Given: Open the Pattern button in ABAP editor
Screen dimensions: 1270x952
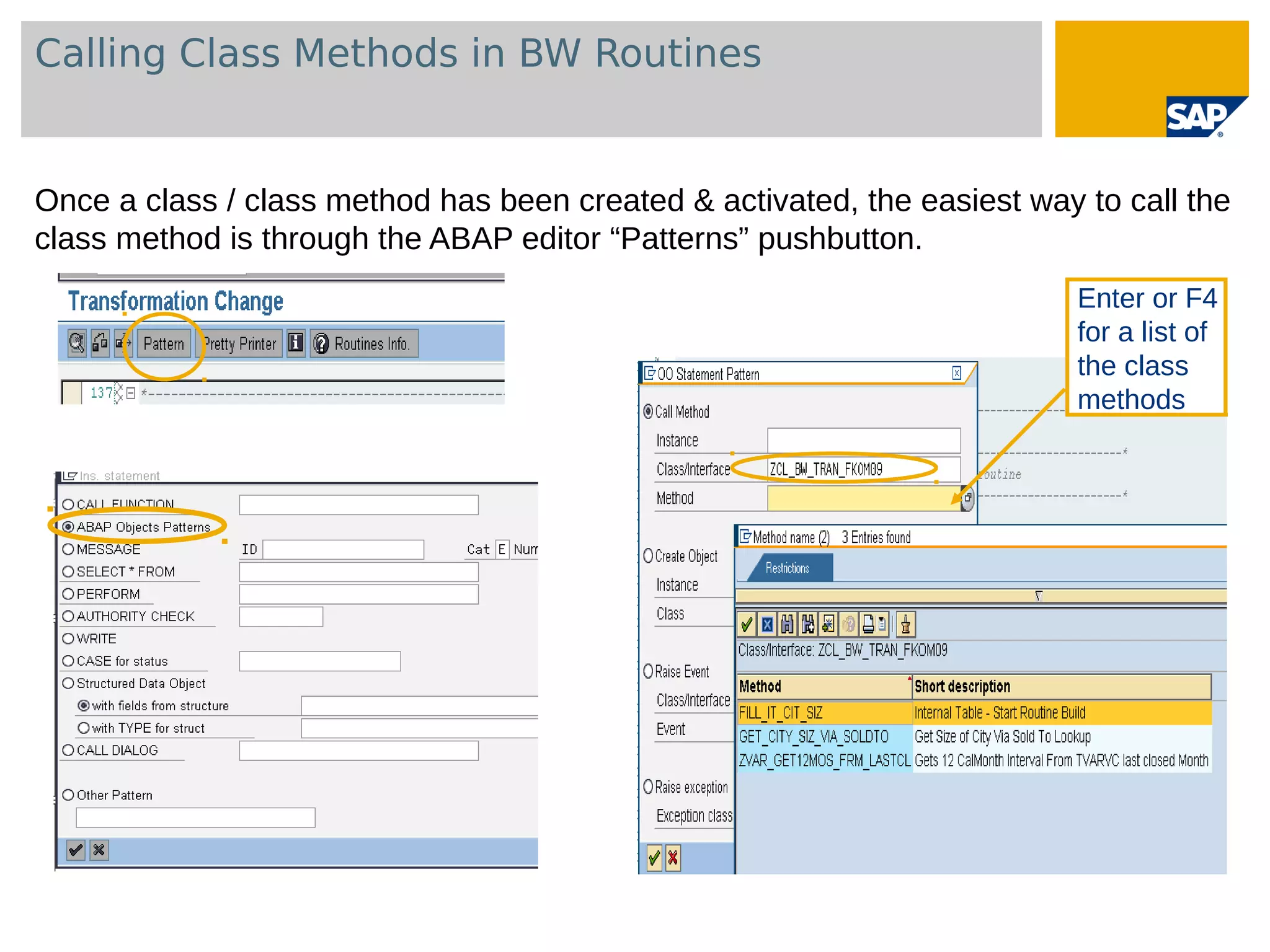Looking at the screenshot, I should [164, 343].
